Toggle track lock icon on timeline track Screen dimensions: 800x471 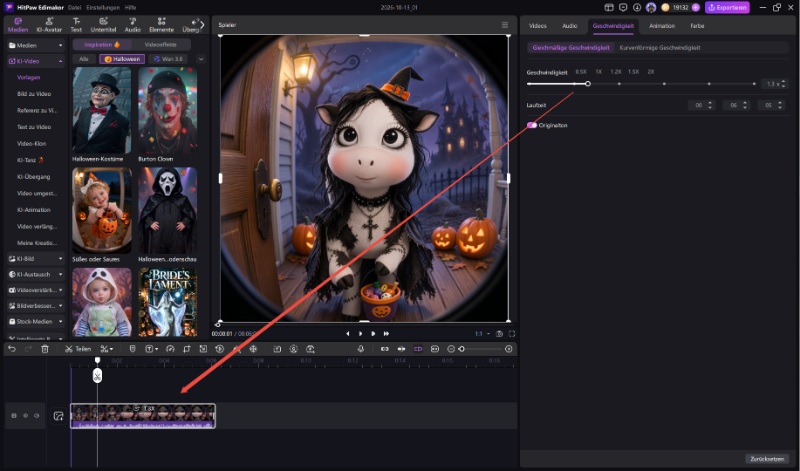point(14,416)
